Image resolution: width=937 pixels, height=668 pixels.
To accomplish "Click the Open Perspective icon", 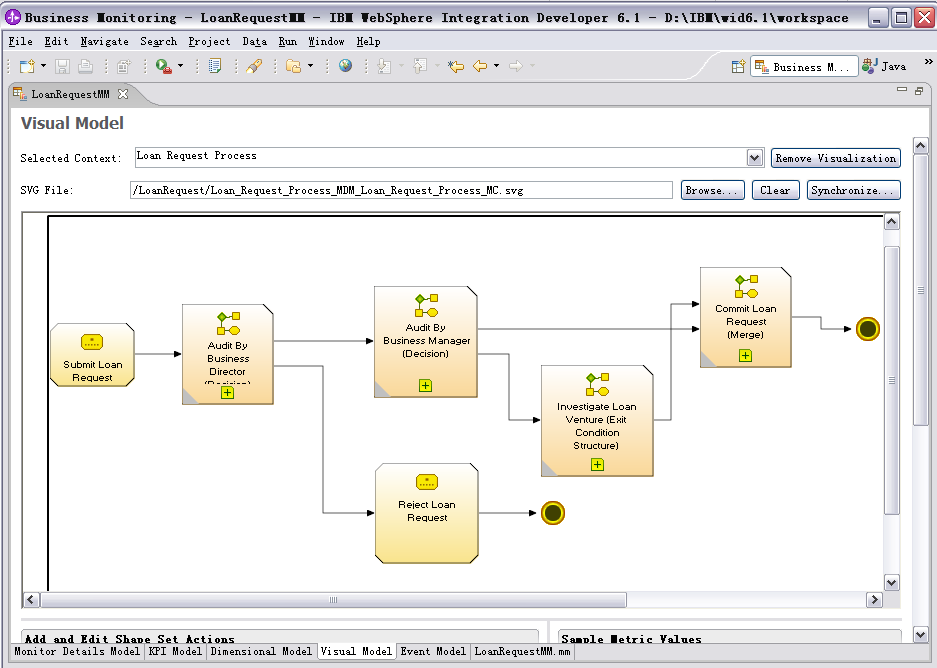I will (x=739, y=66).
